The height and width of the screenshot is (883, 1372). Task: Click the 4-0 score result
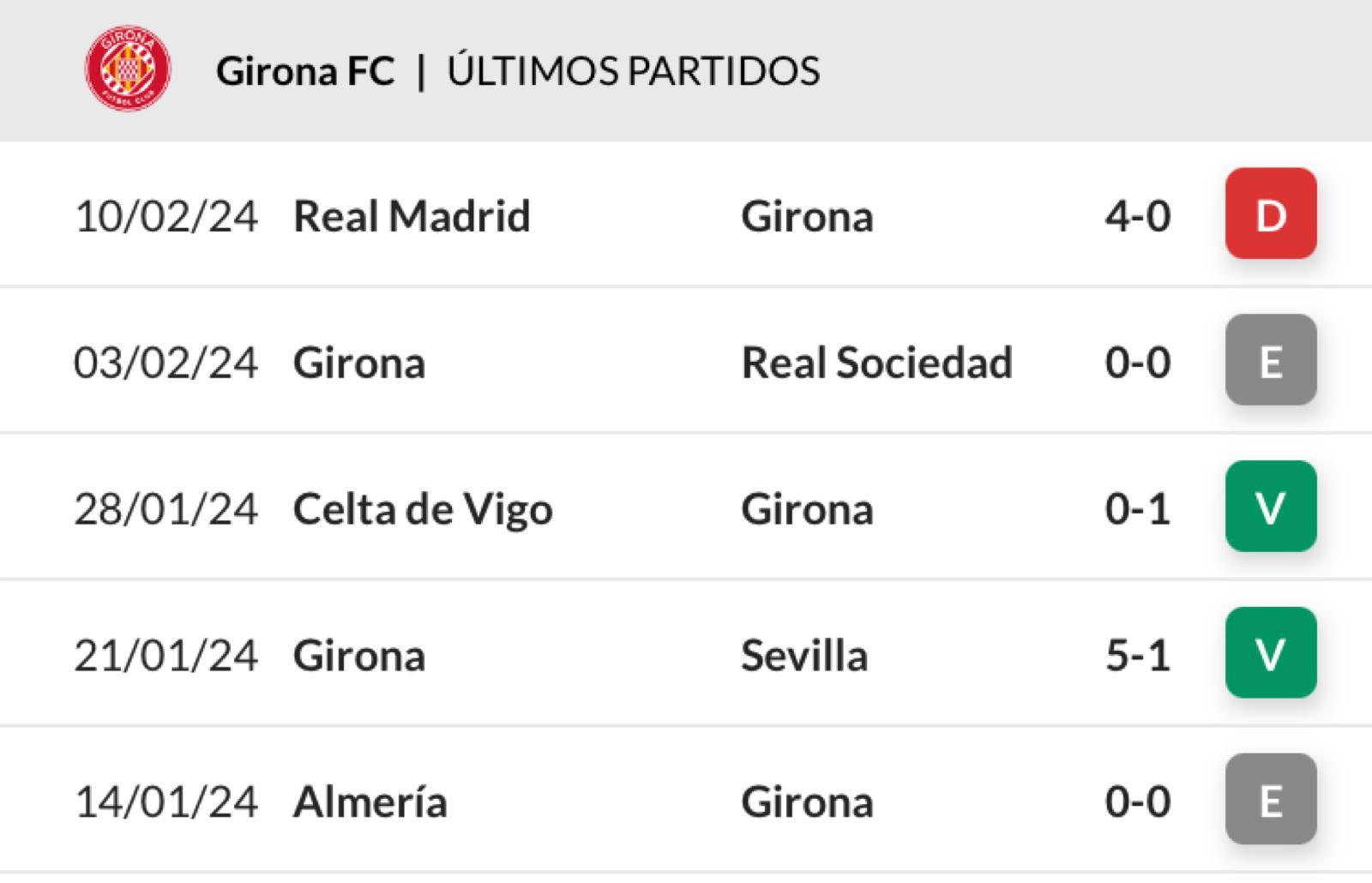[x=1138, y=216]
